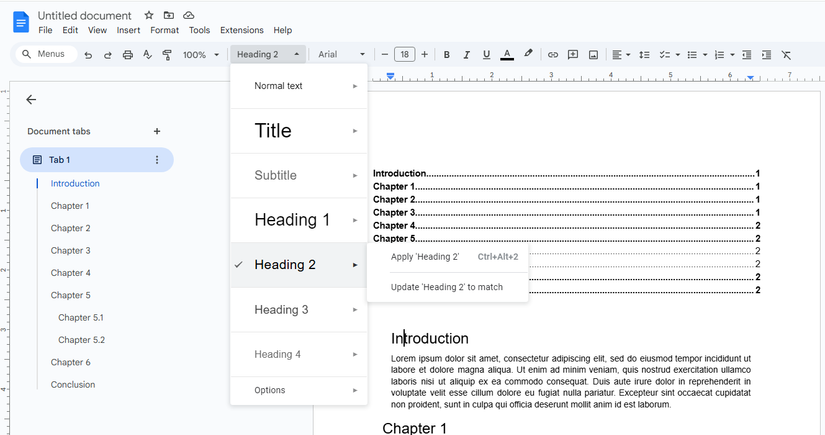Viewport: 825px width, 435px height.
Task: Click the back arrow in sidebar
Action: point(31,100)
